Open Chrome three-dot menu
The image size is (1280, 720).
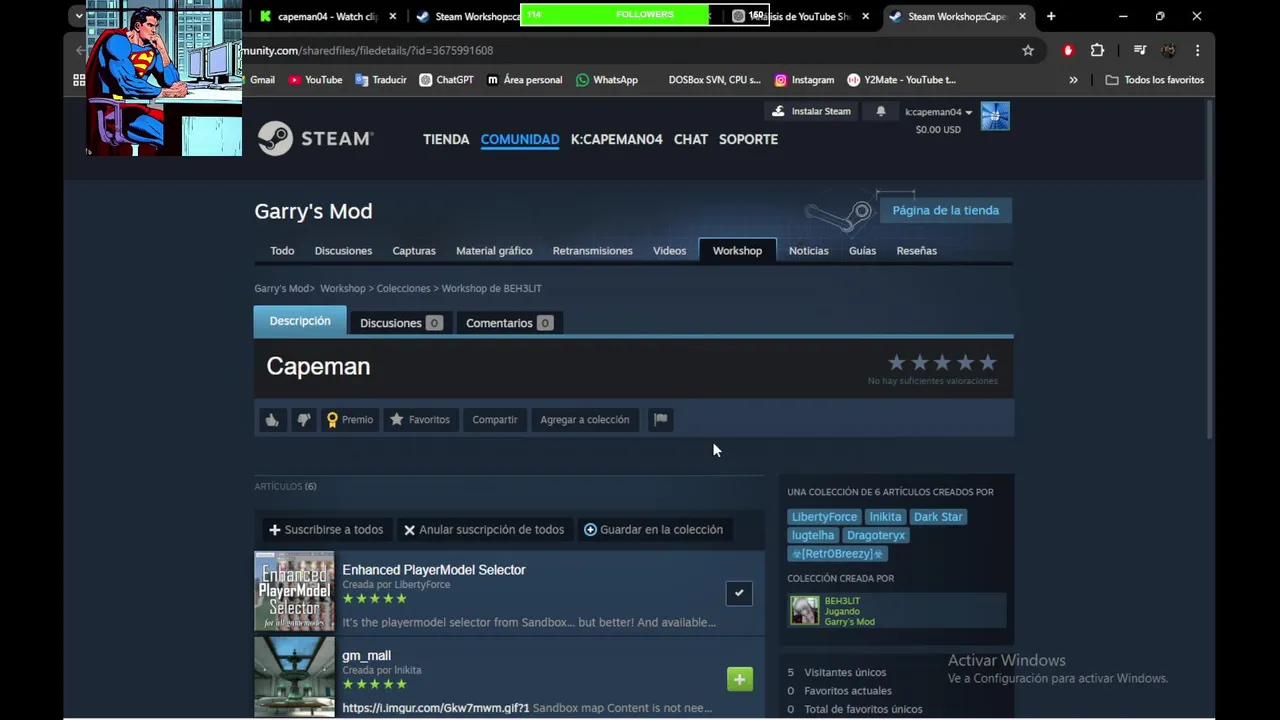click(1197, 50)
